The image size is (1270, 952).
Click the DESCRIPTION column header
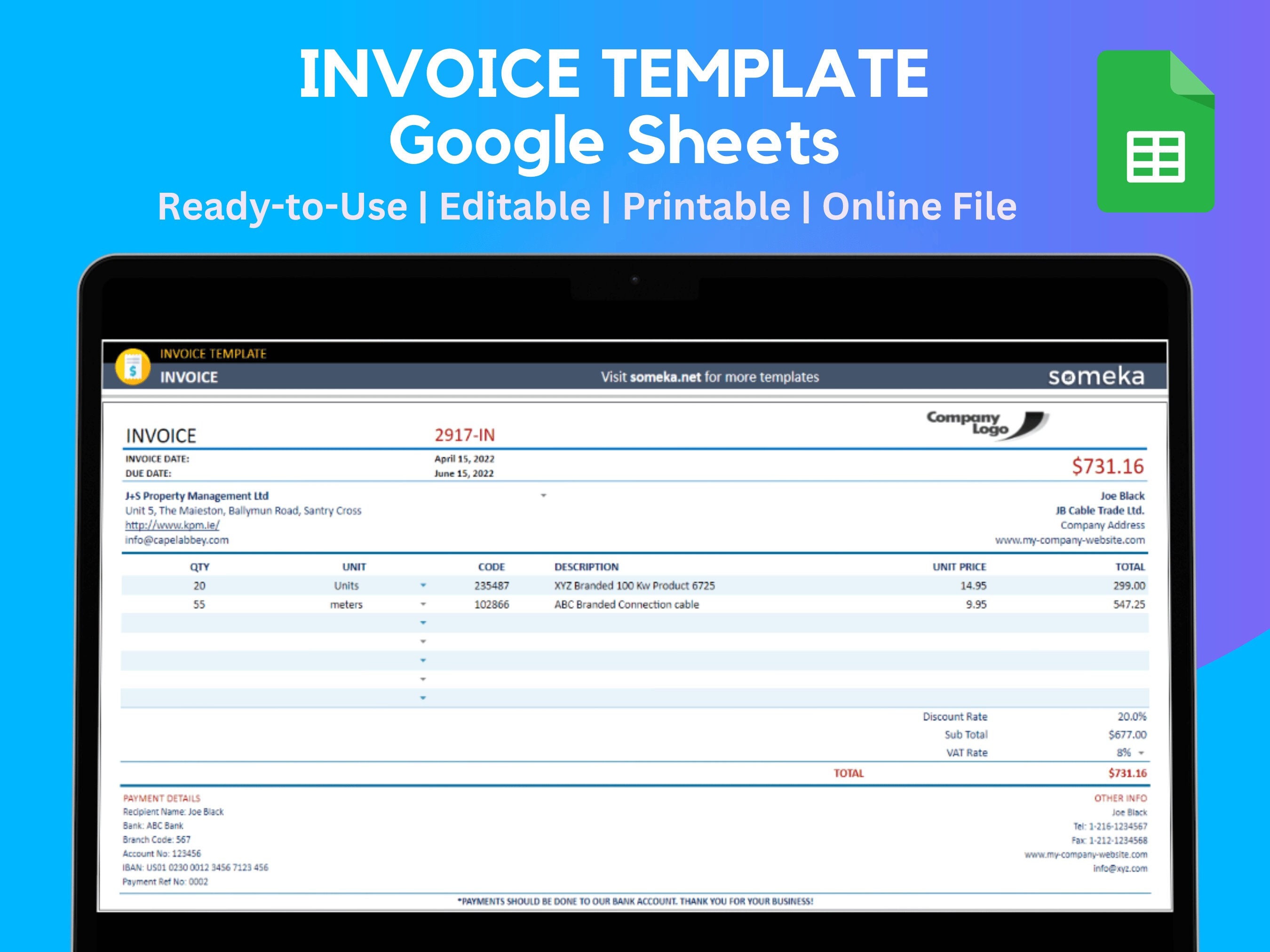click(586, 567)
